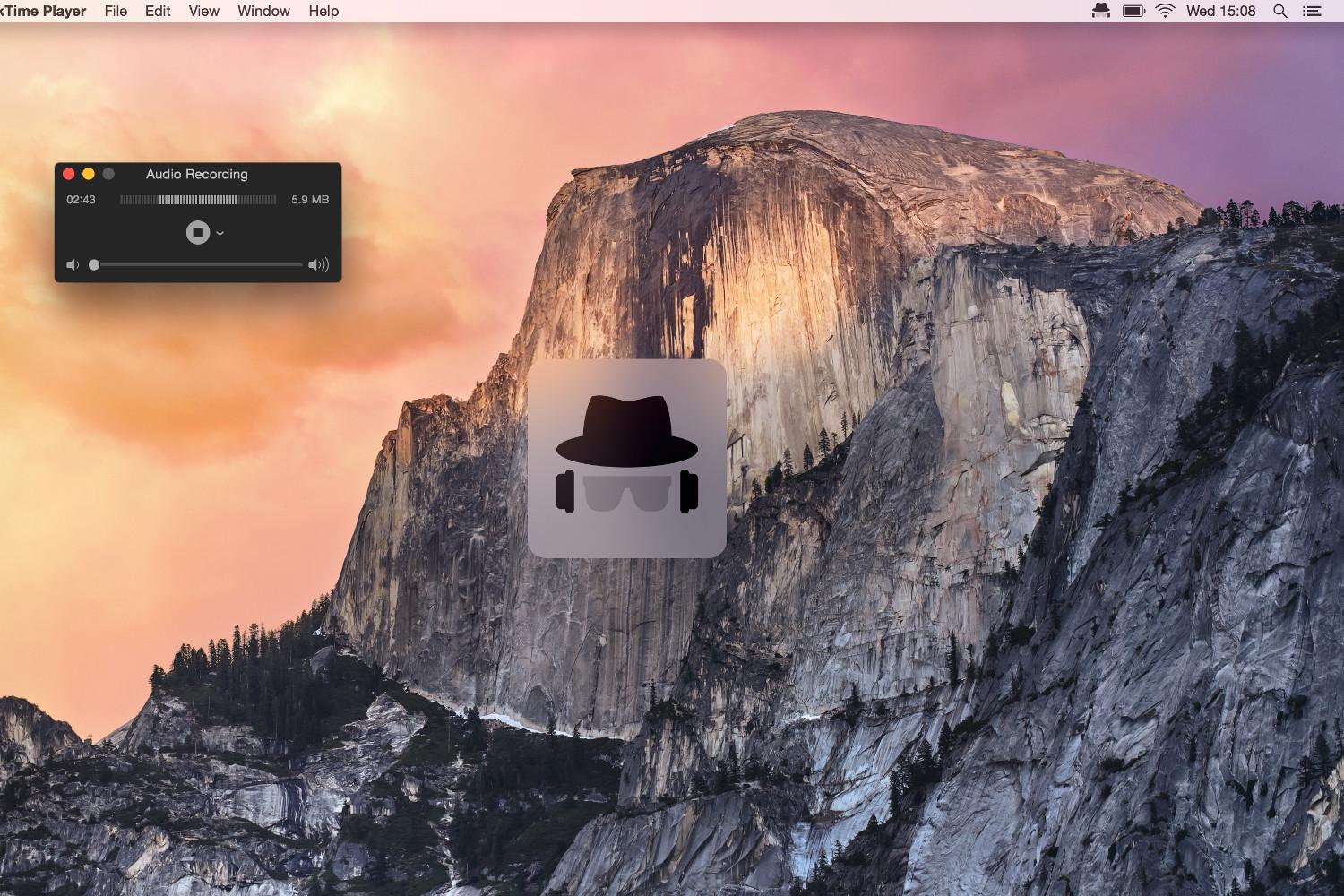Open recording options dropdown arrow
1344x896 pixels.
click(220, 234)
